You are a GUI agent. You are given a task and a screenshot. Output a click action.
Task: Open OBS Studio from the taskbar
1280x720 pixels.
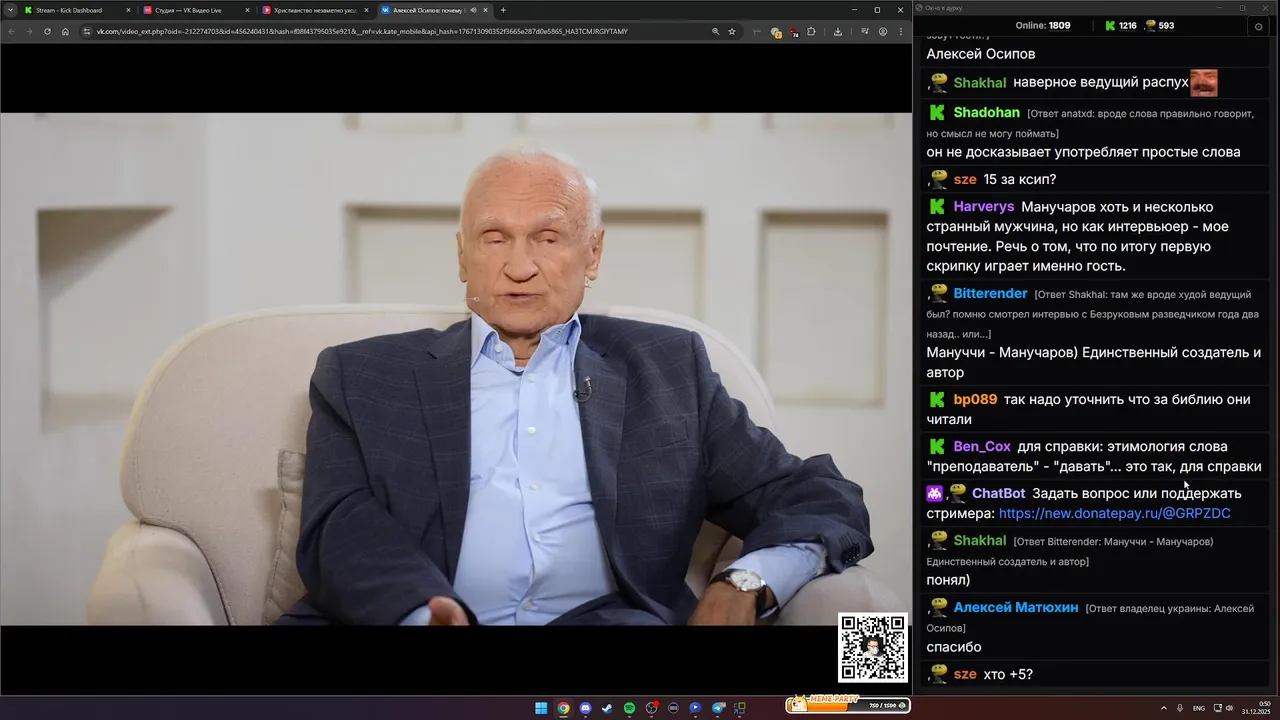coord(651,708)
